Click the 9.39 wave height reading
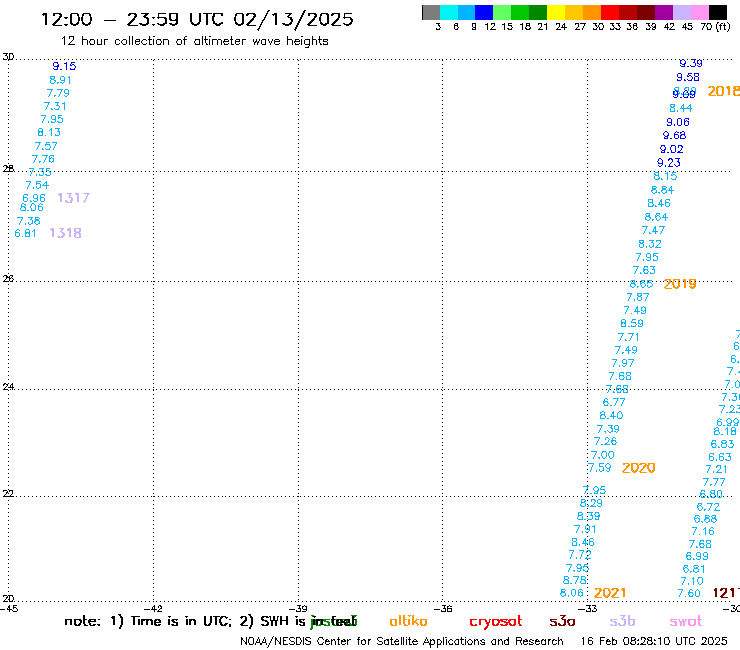The height and width of the screenshot is (650, 740). pyautogui.click(x=691, y=63)
